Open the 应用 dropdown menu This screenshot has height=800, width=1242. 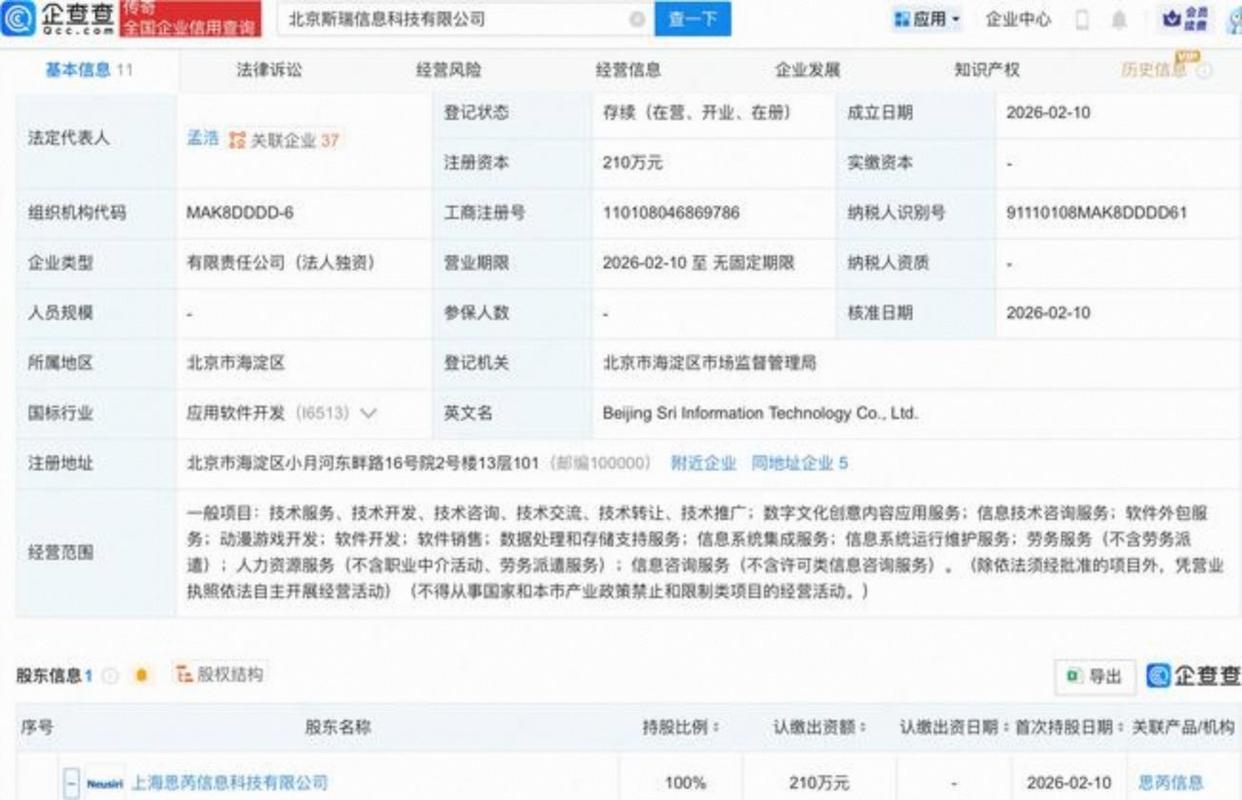point(926,19)
